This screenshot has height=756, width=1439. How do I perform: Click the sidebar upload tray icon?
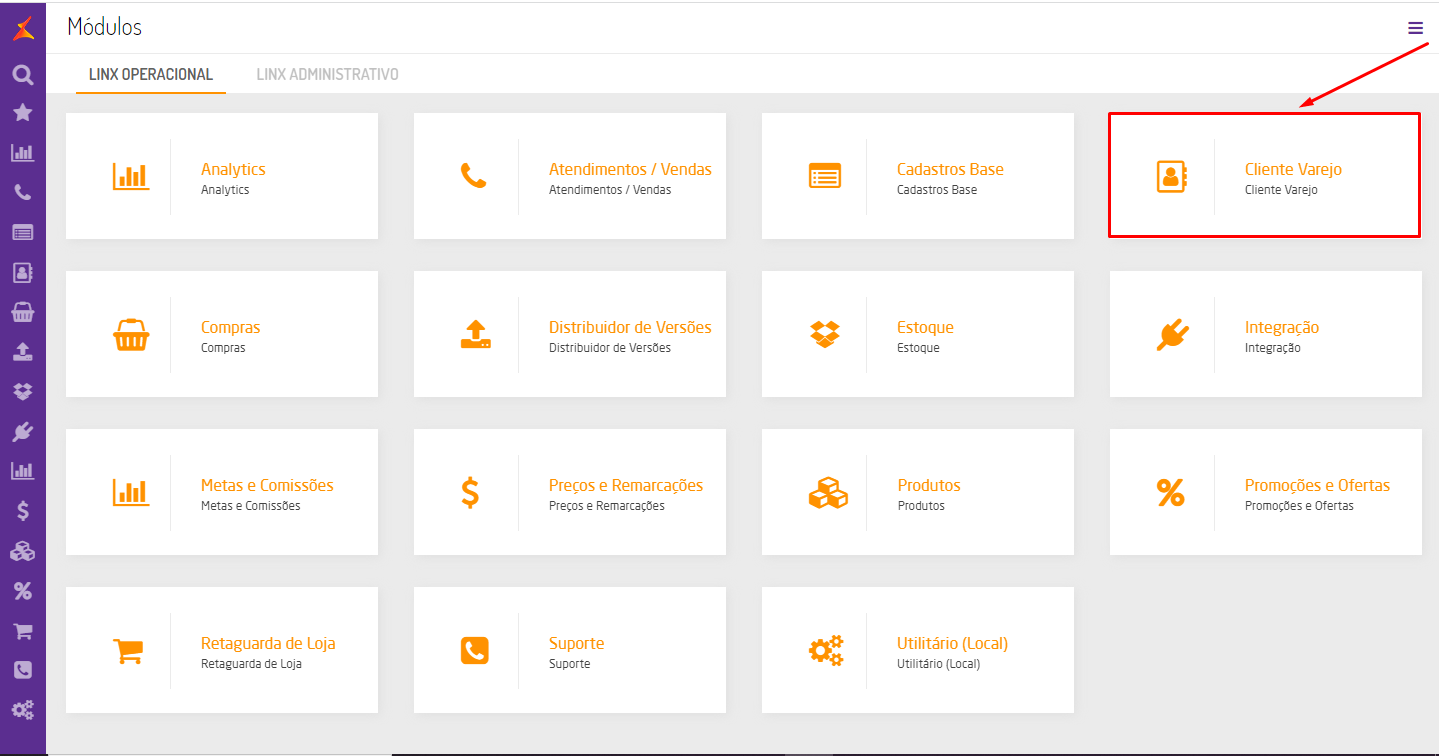coord(22,352)
